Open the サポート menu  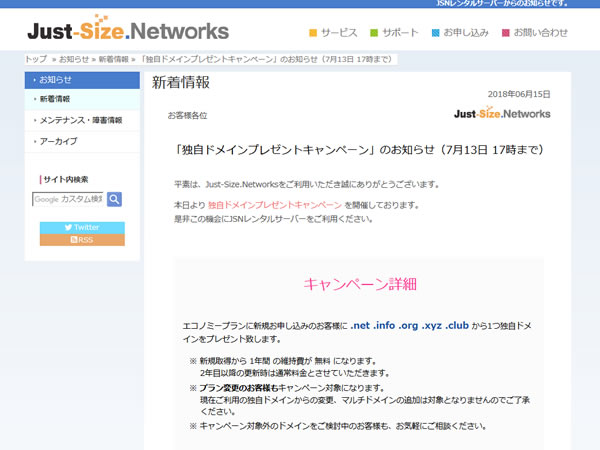pyautogui.click(x=400, y=33)
